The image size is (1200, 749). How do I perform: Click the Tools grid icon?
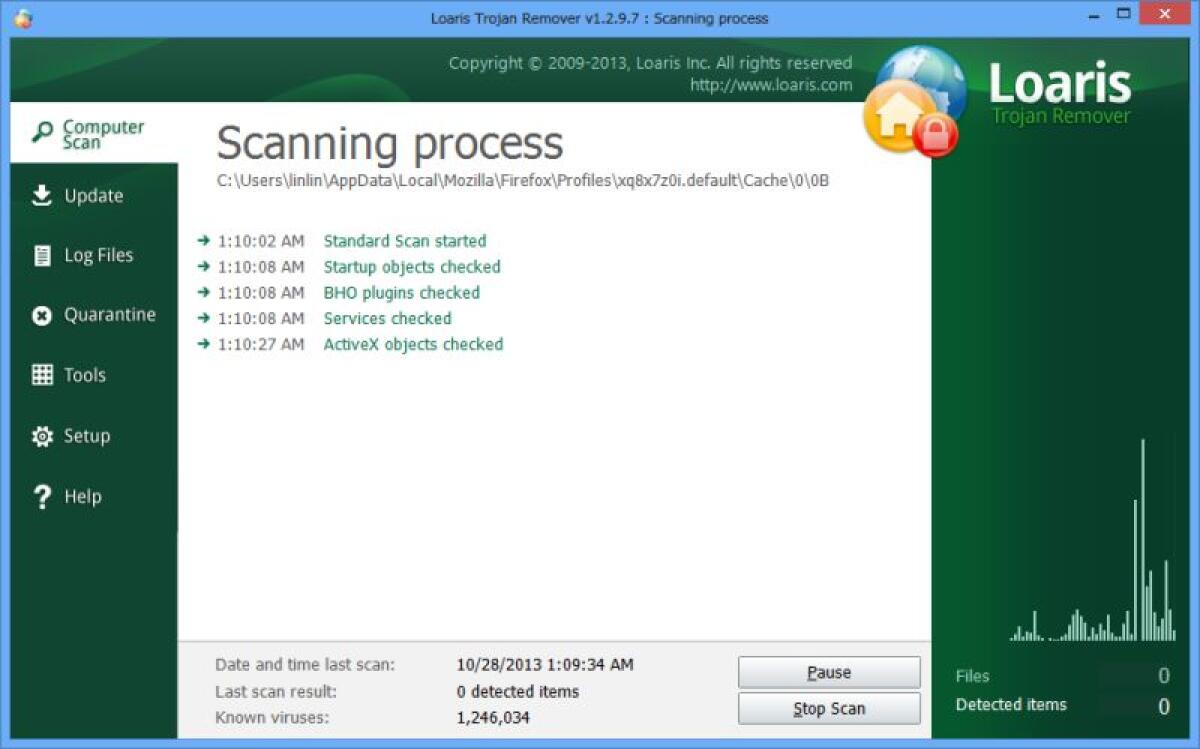(x=41, y=375)
